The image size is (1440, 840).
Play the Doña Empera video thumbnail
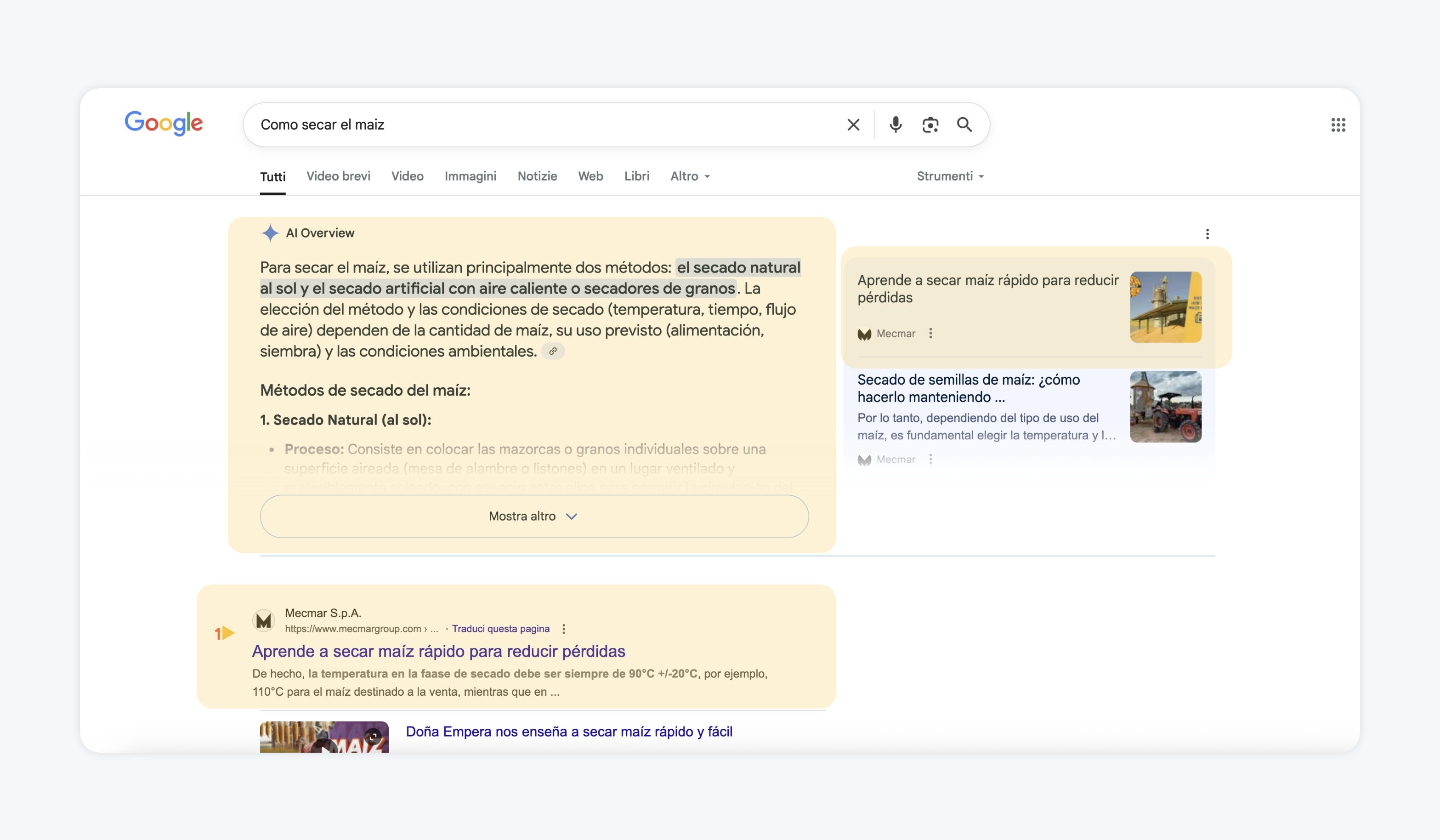pyautogui.click(x=324, y=737)
